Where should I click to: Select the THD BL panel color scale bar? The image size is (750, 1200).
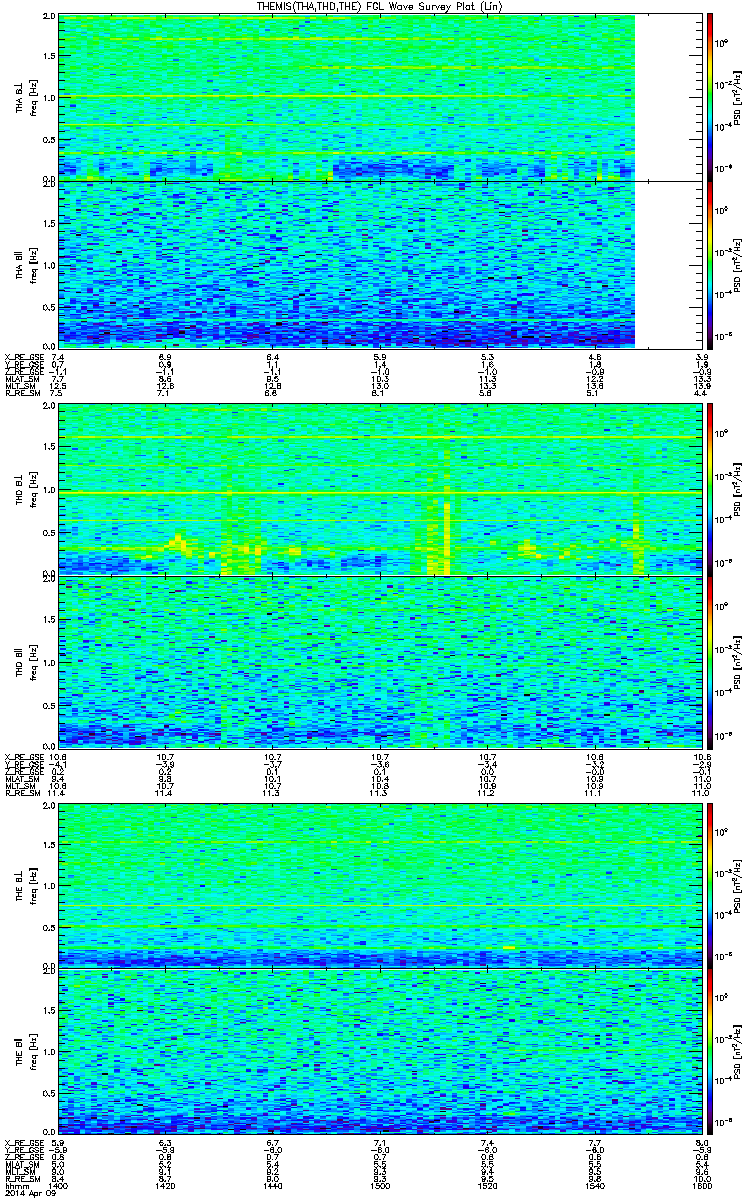(710, 489)
